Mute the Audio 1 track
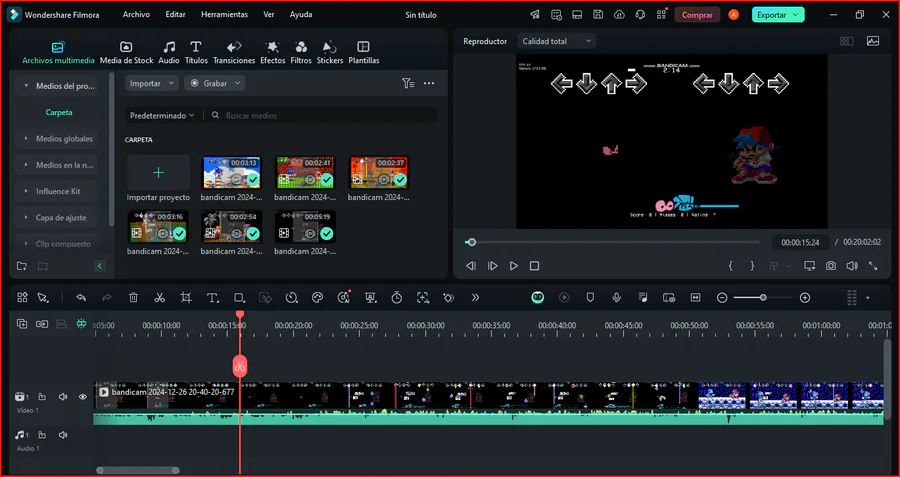The image size is (900, 477). pos(63,435)
